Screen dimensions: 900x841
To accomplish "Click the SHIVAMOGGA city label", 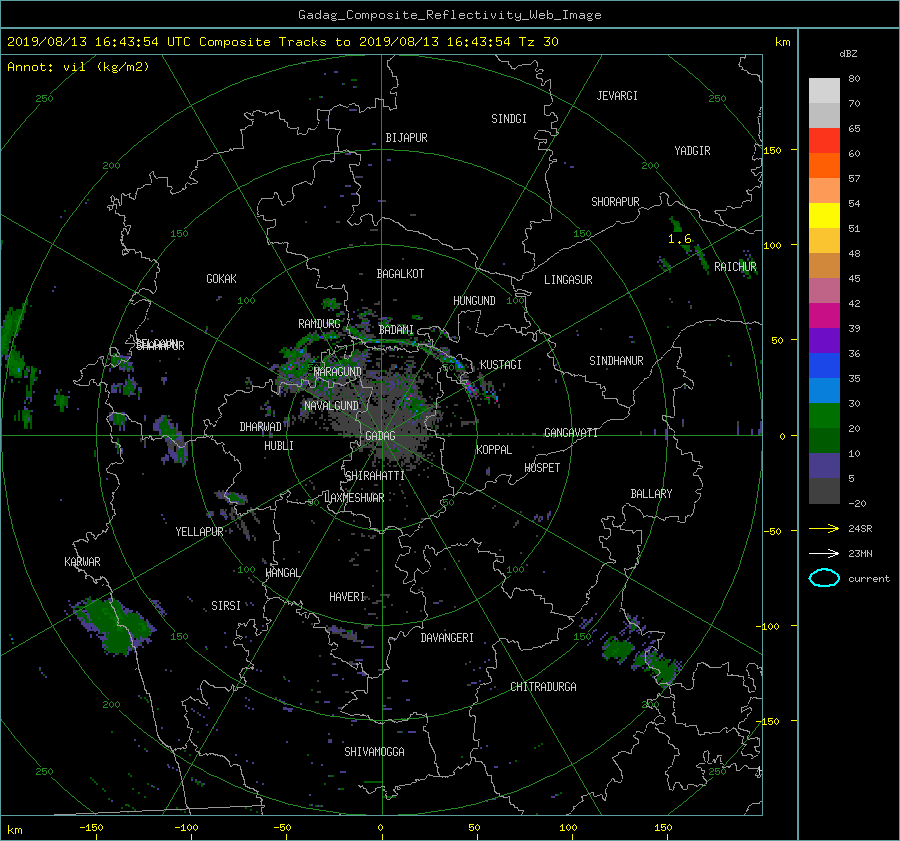I will [374, 752].
